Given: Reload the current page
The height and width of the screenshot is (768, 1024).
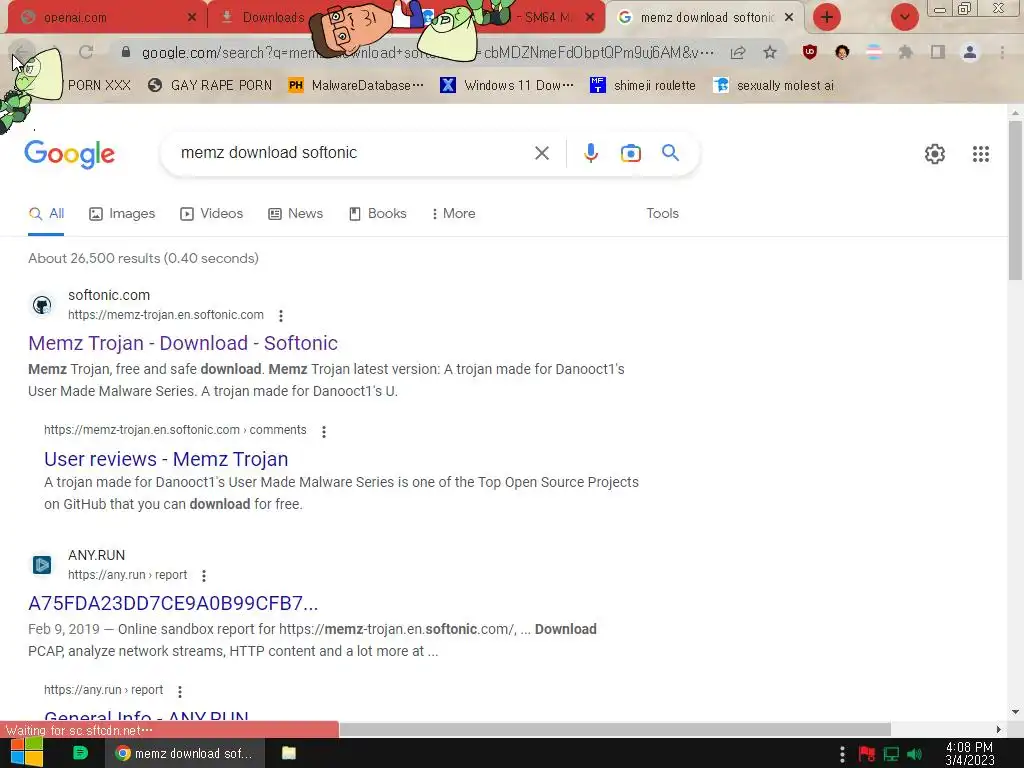Looking at the screenshot, I should click(86, 52).
